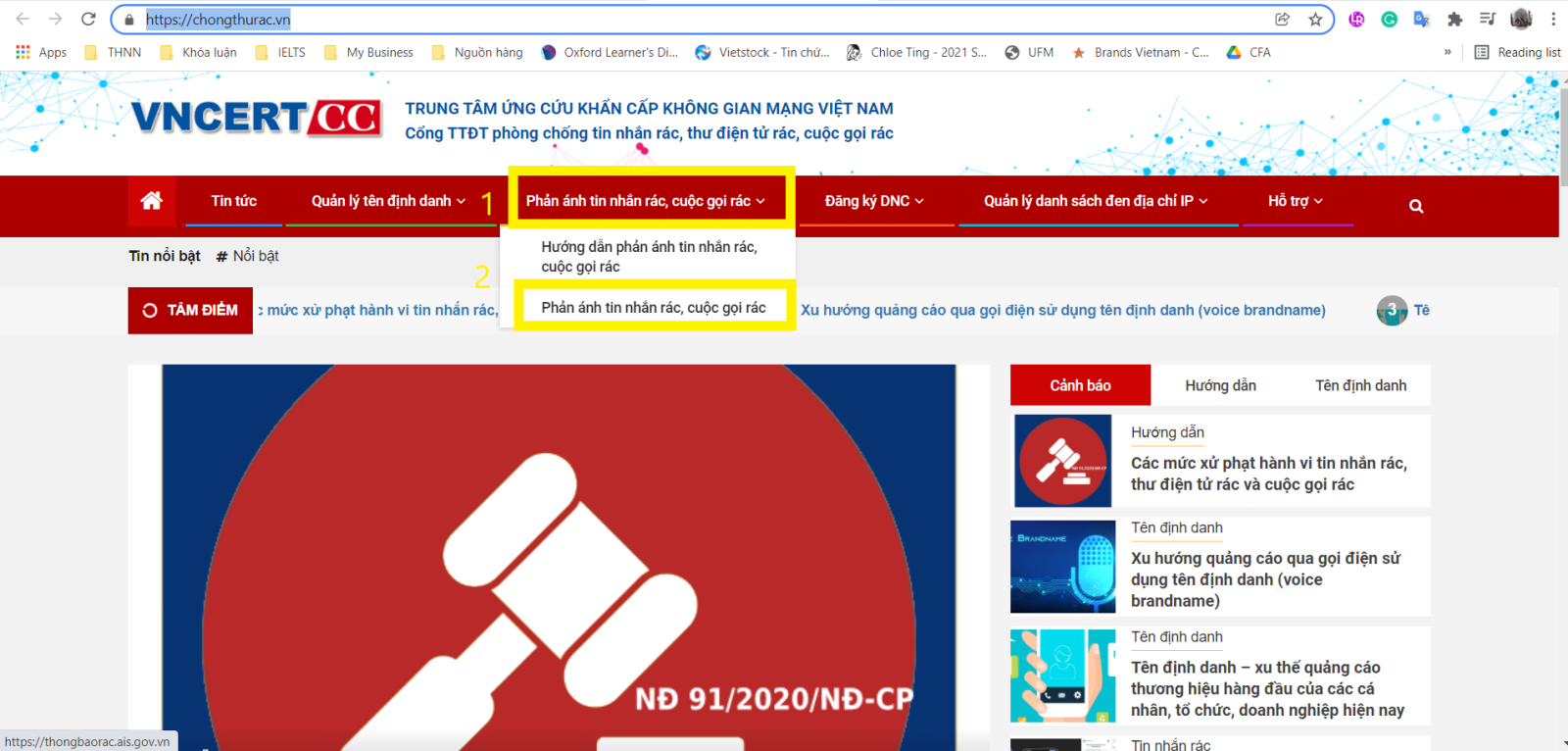Screen dimensions: 1568x751
Task: Open the media control playlist icon
Action: point(1487,19)
